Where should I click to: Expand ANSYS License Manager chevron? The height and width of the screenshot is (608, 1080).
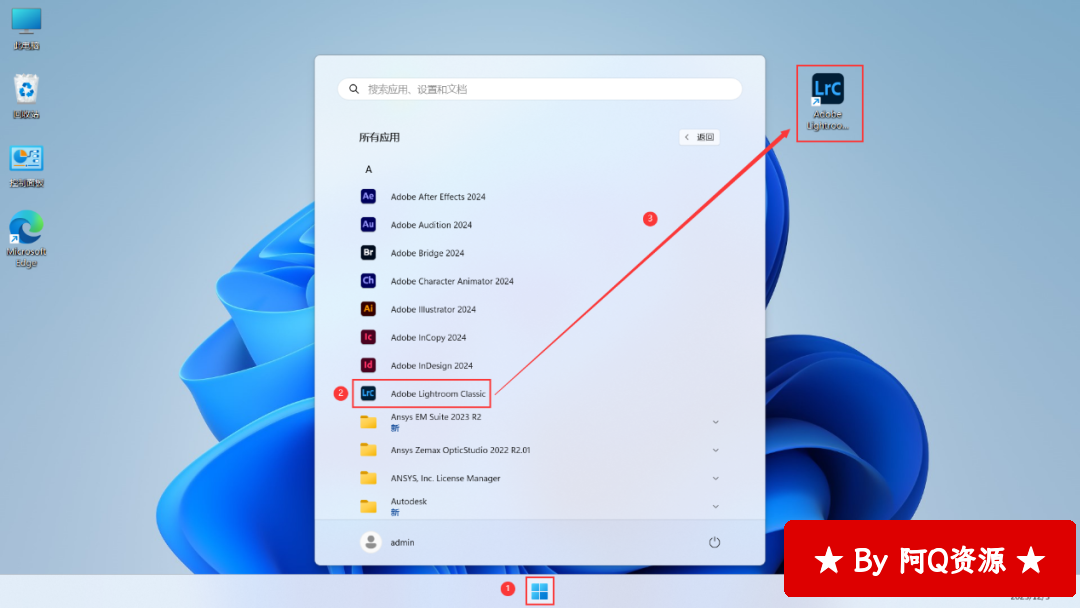[x=716, y=479]
